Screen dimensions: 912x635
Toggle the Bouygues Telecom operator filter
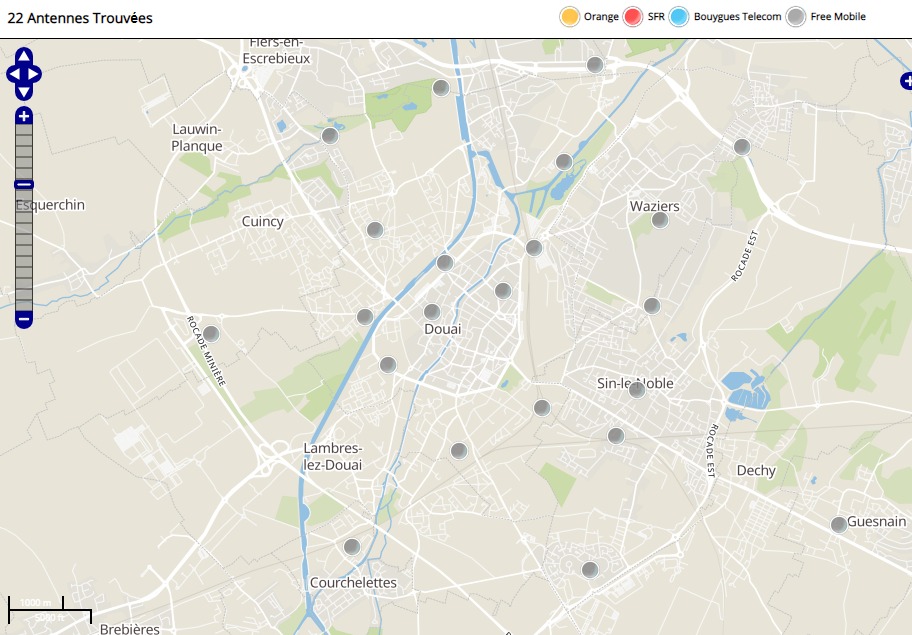(x=680, y=17)
